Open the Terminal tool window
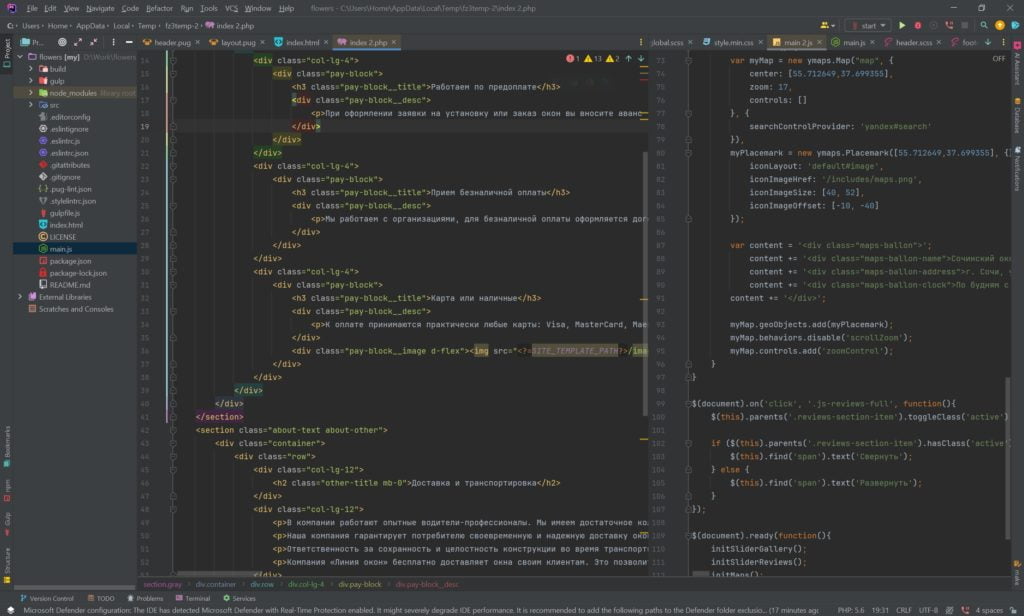Screen dimensions: 1024x616 click(x=192, y=598)
